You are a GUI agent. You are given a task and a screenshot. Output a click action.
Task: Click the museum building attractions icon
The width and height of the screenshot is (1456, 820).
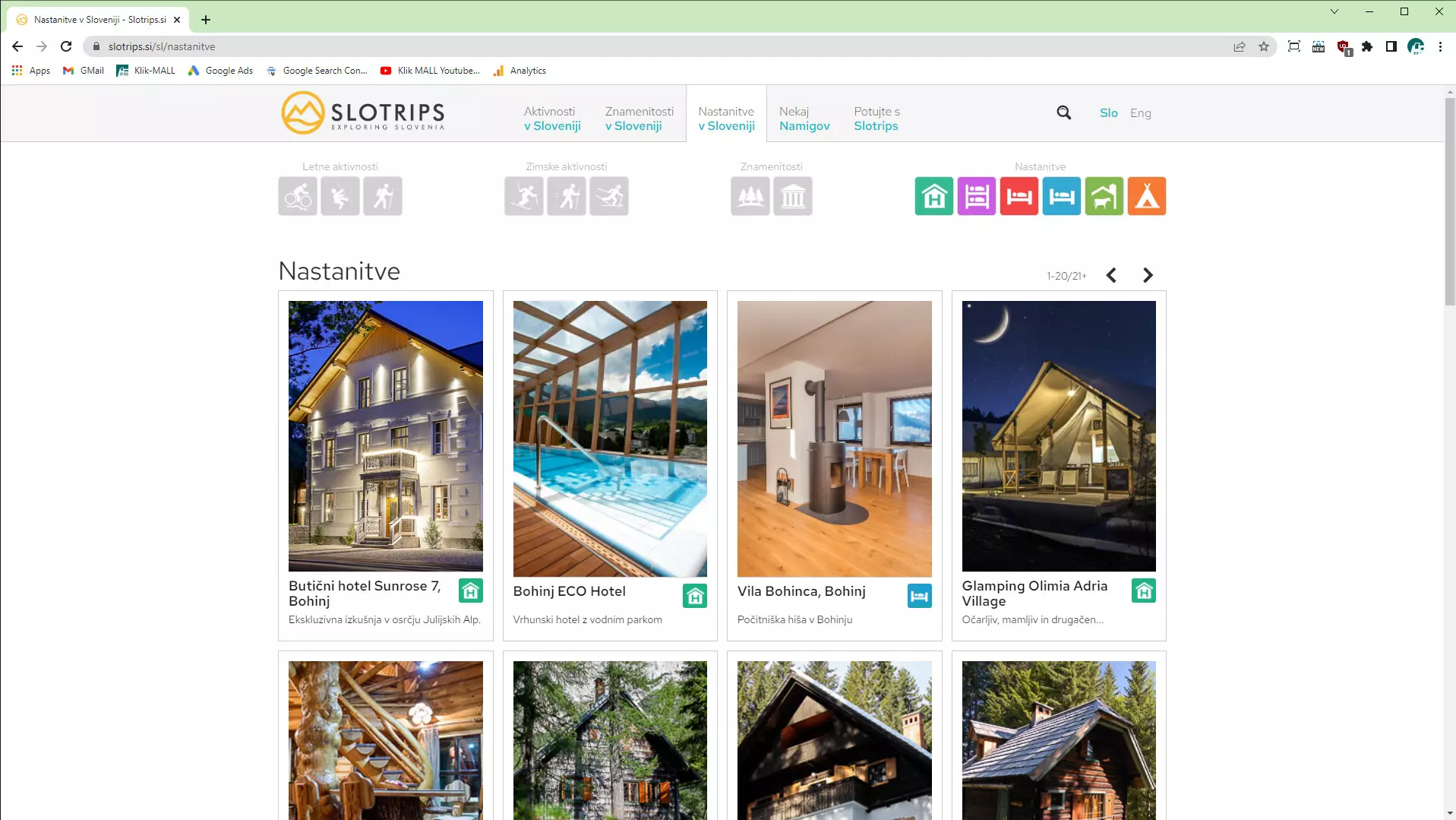click(x=793, y=197)
